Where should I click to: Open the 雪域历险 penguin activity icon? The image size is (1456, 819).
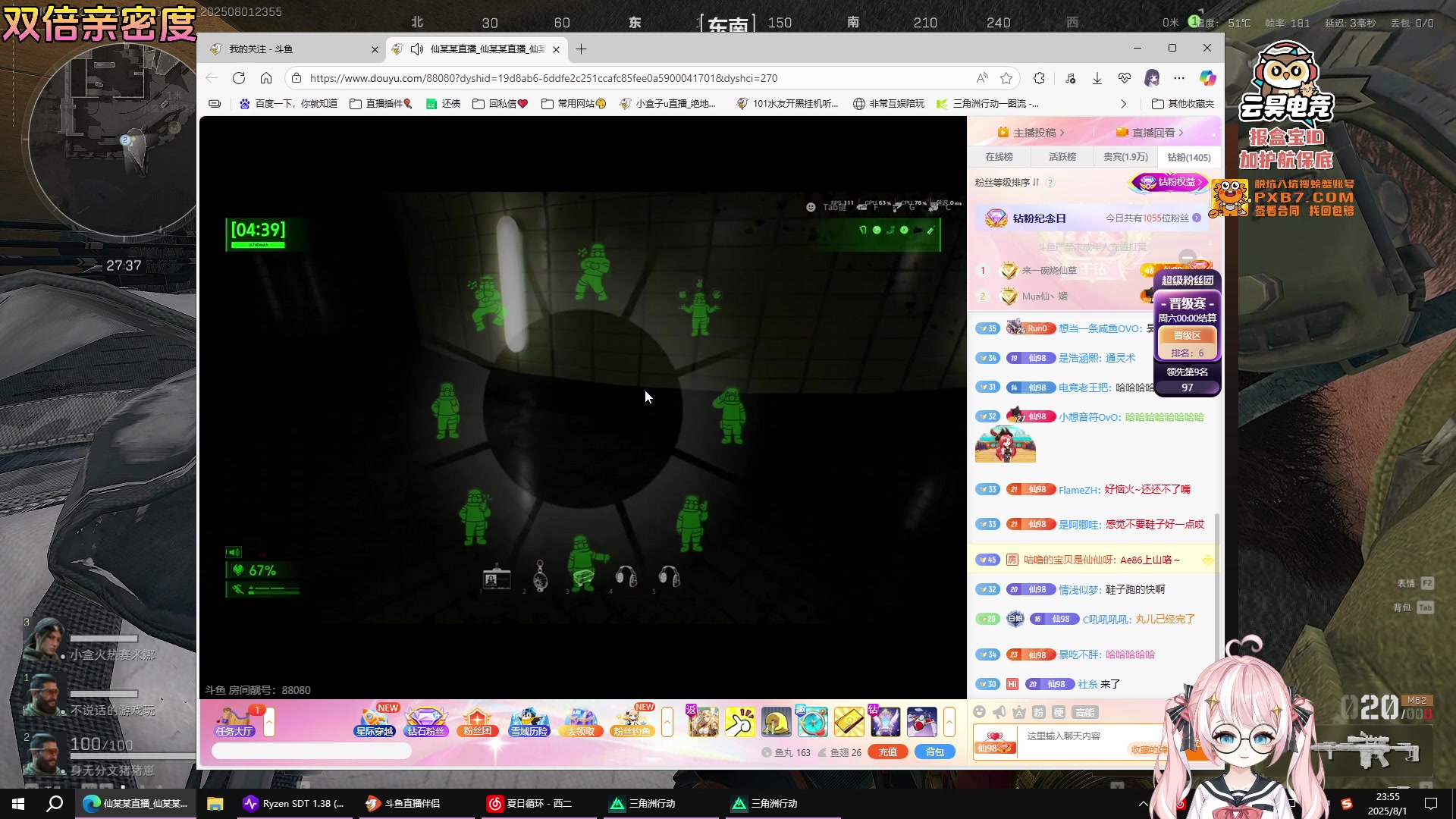(529, 722)
